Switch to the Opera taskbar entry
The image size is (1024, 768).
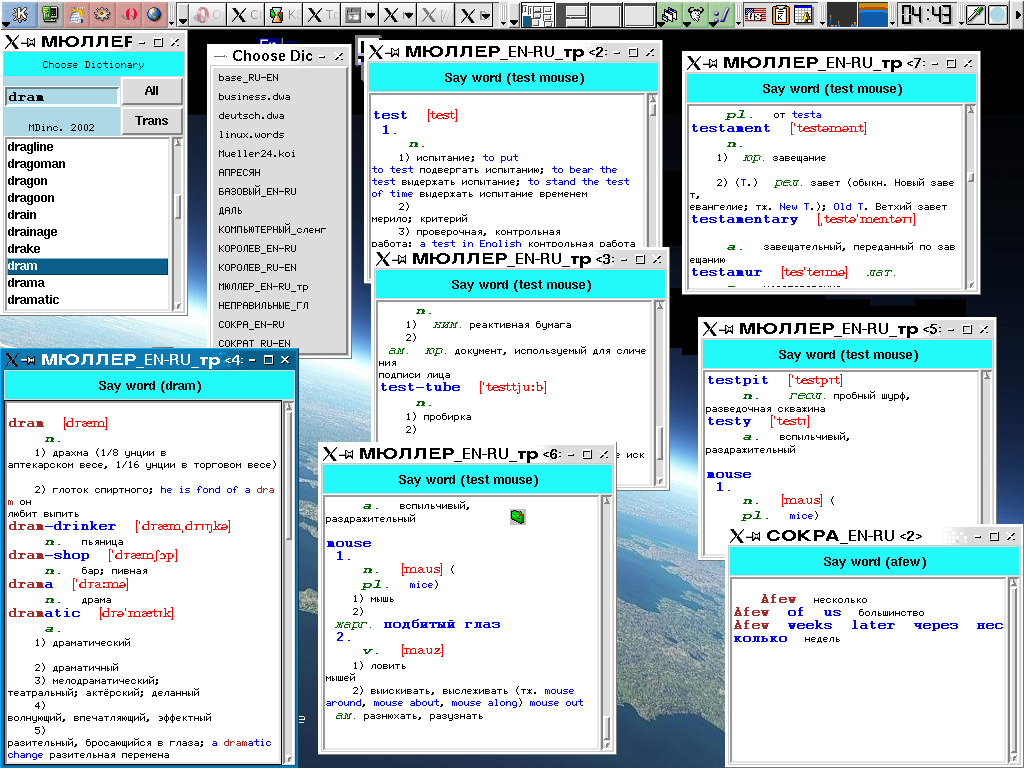(x=208, y=14)
